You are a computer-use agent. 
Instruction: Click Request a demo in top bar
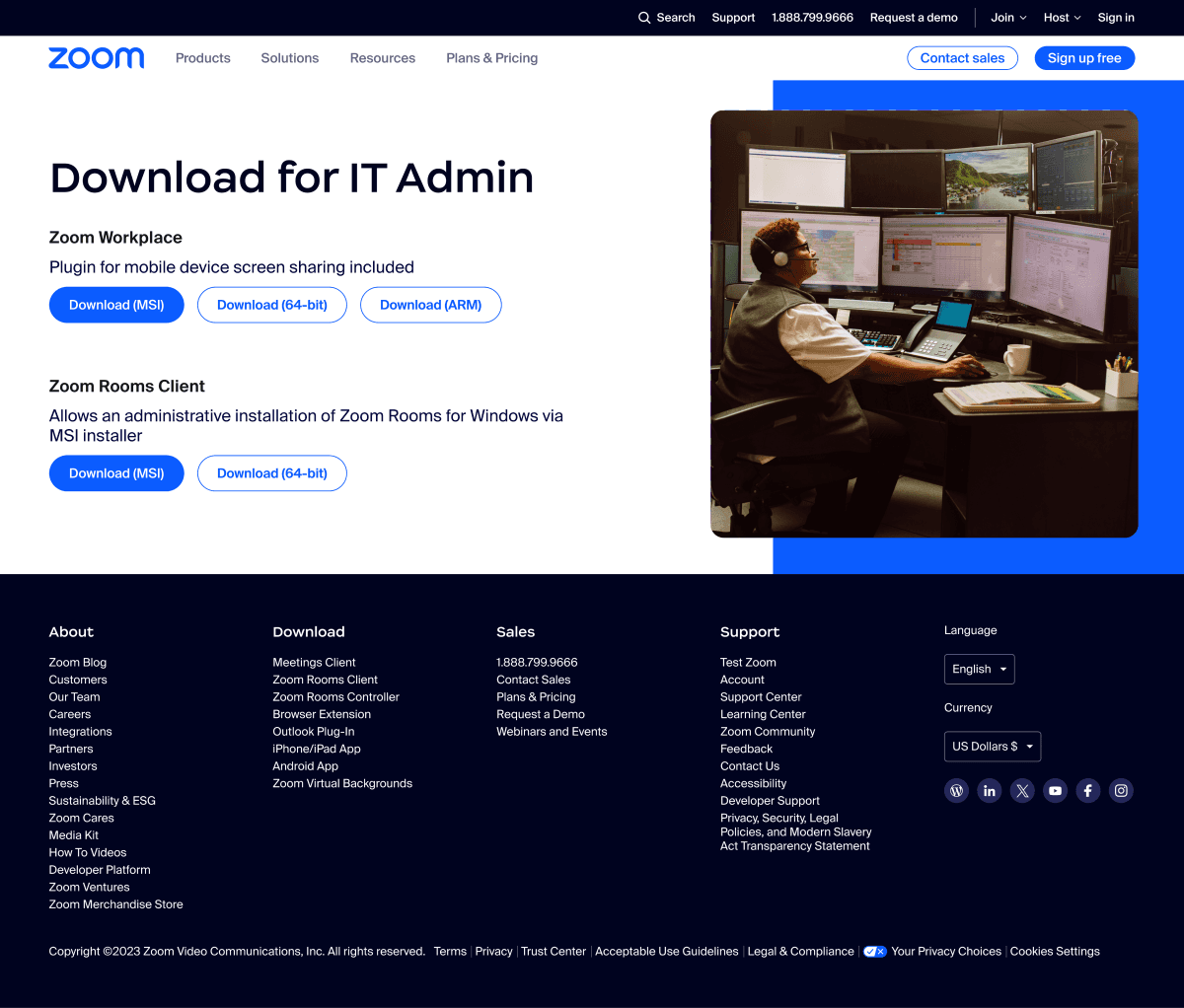click(914, 18)
